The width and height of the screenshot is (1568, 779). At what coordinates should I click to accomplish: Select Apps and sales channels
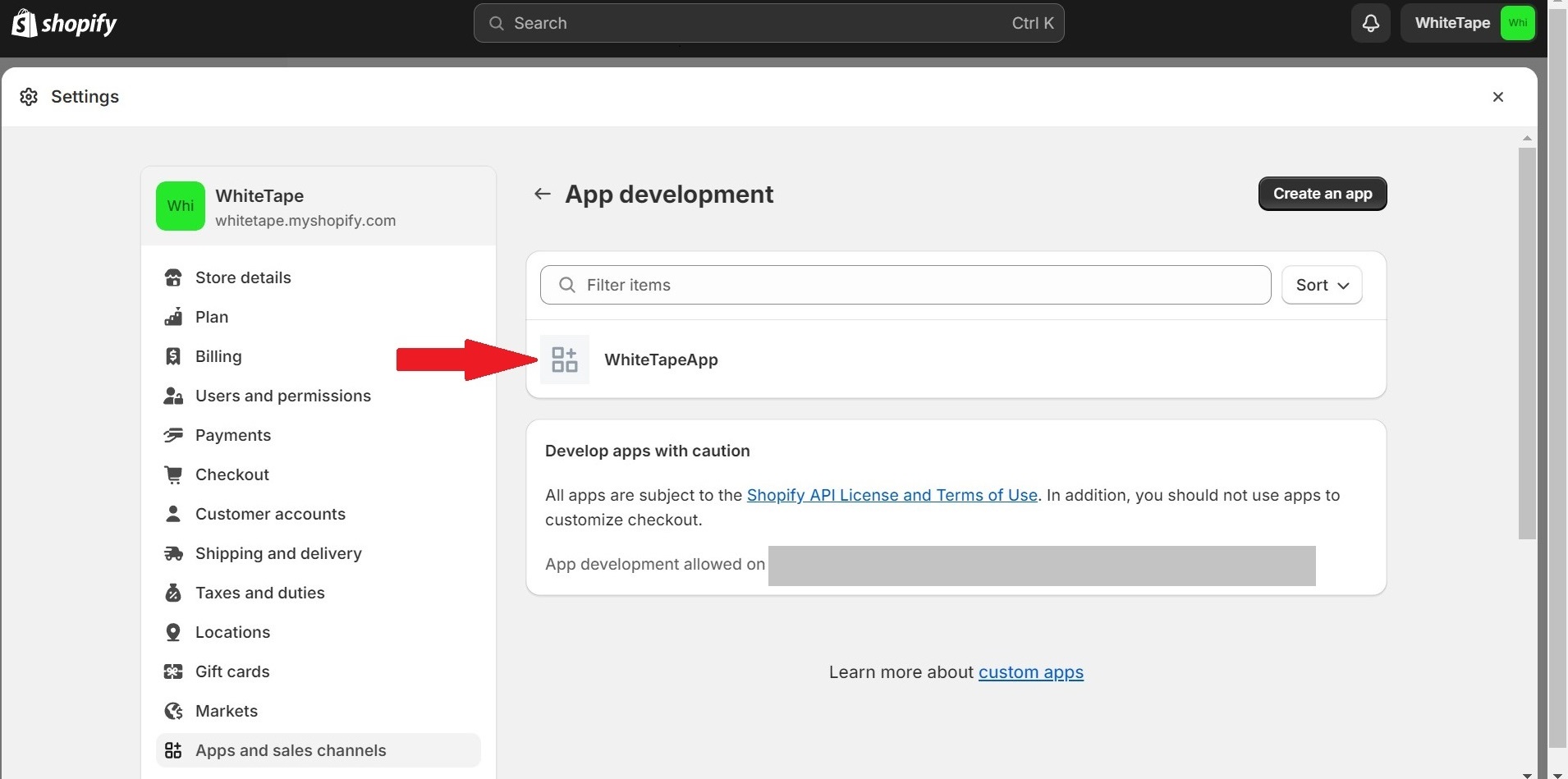[x=318, y=750]
